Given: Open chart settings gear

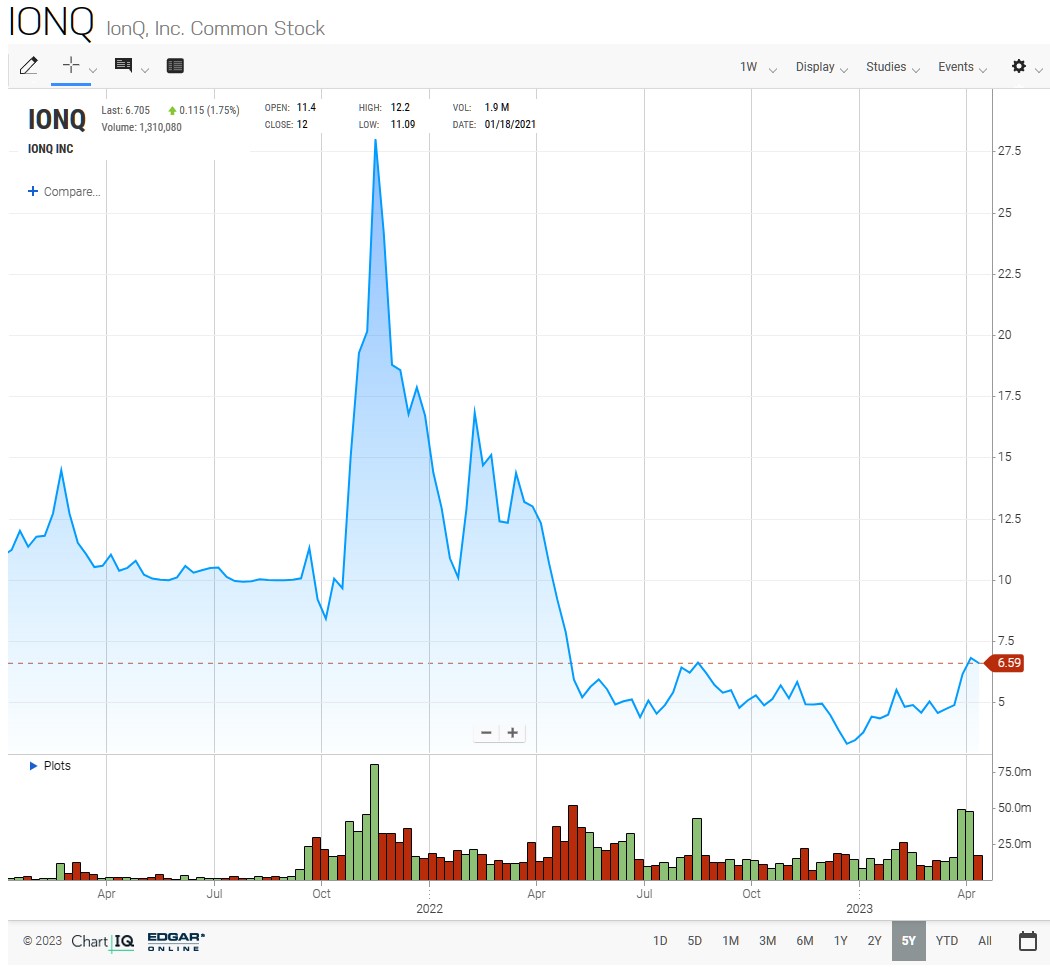Looking at the screenshot, I should (x=1019, y=66).
